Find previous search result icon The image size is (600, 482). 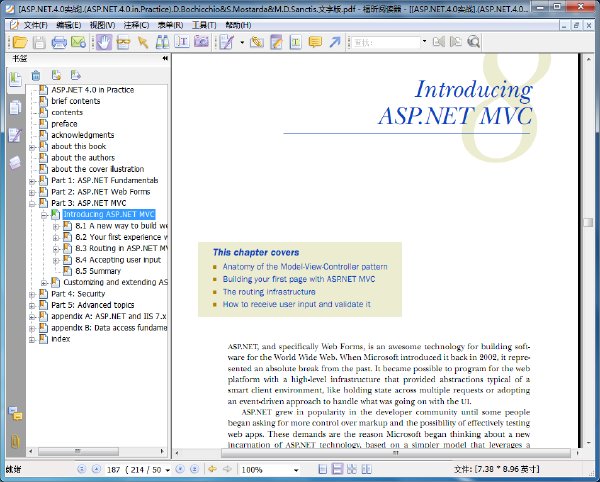click(439, 42)
